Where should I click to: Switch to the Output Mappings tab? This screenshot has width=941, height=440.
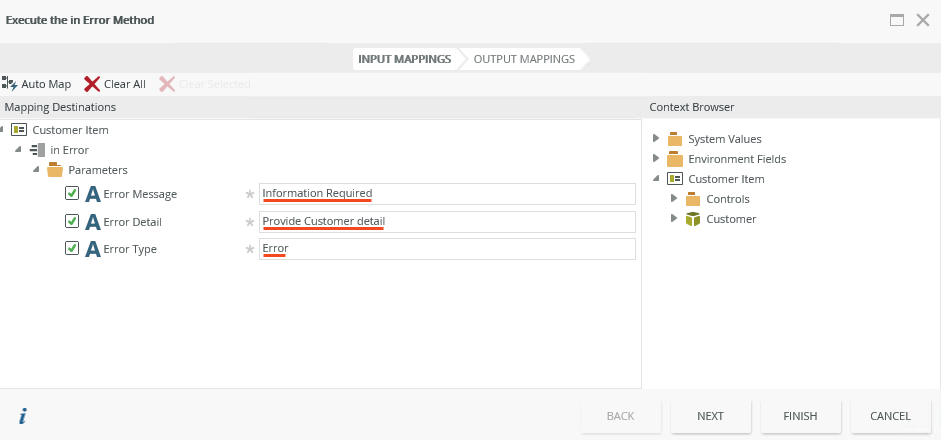[x=524, y=59]
